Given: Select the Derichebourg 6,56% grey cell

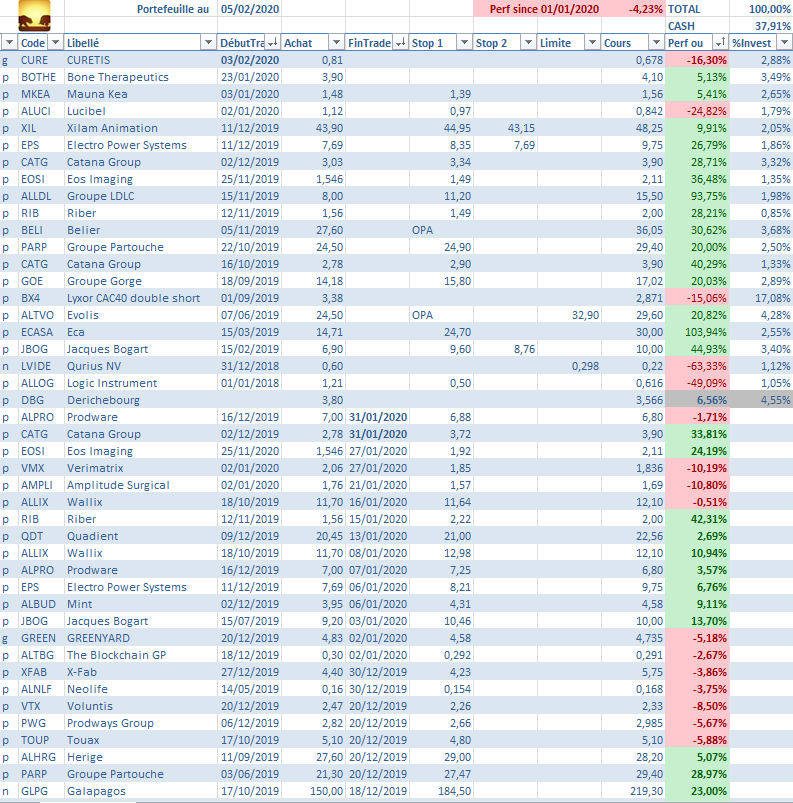Looking at the screenshot, I should tap(697, 399).
